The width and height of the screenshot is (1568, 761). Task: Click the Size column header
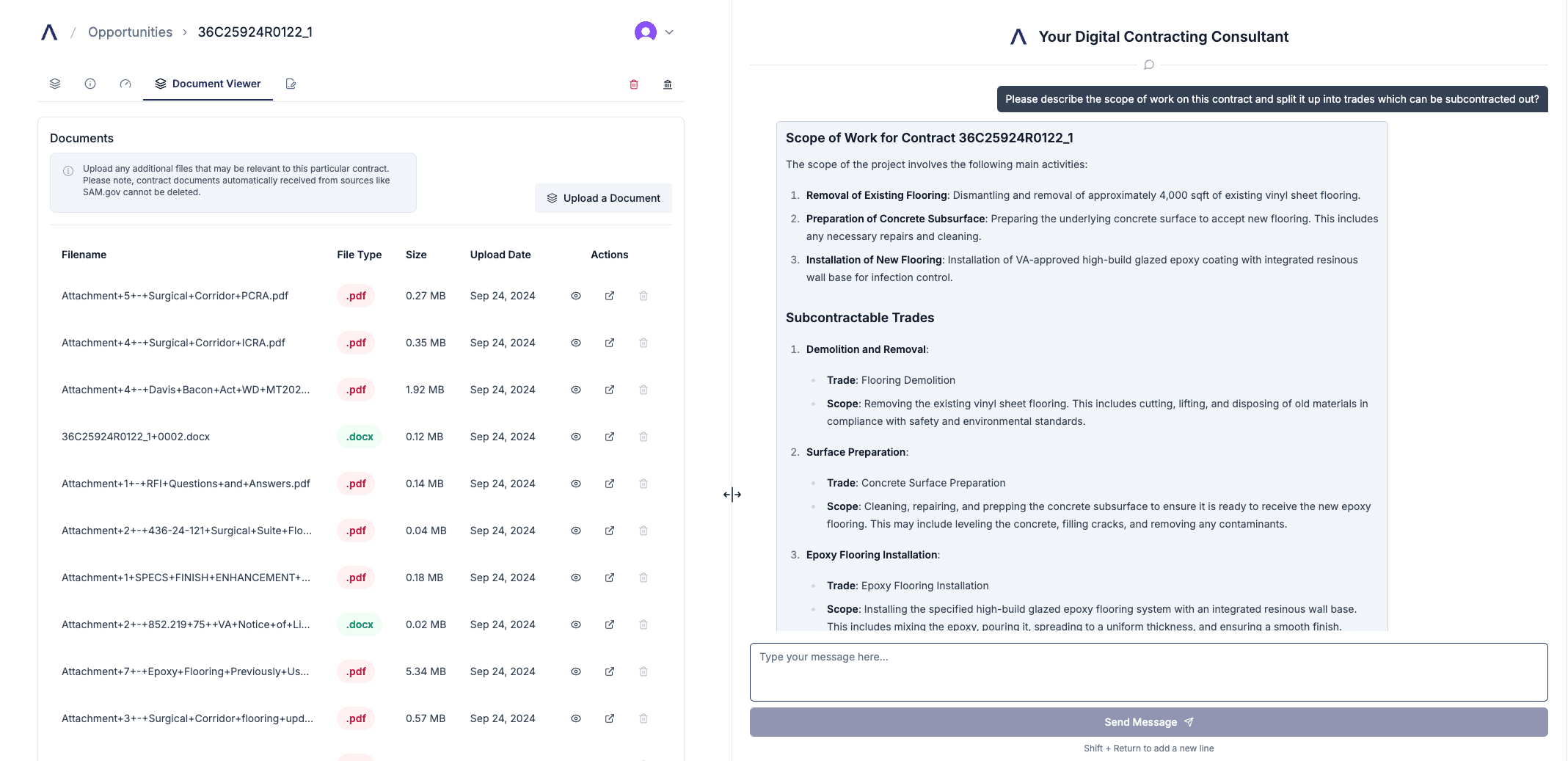[x=416, y=255]
